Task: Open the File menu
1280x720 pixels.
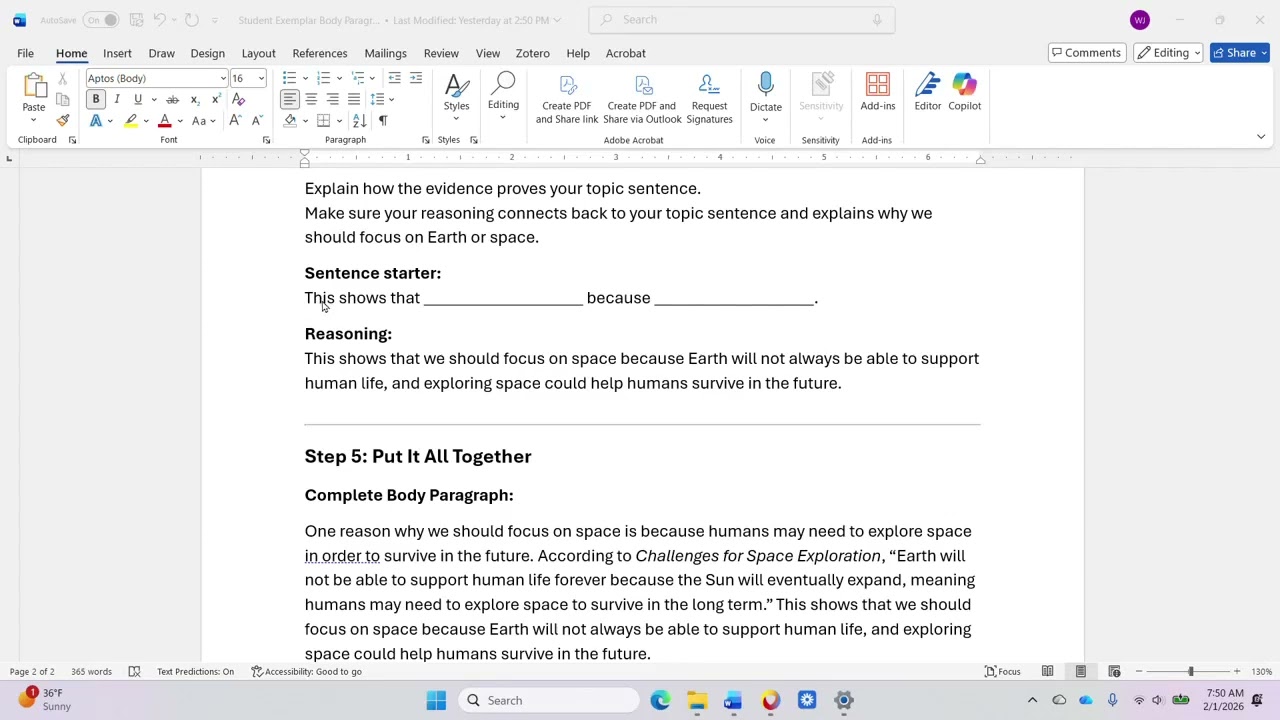Action: pyautogui.click(x=25, y=53)
